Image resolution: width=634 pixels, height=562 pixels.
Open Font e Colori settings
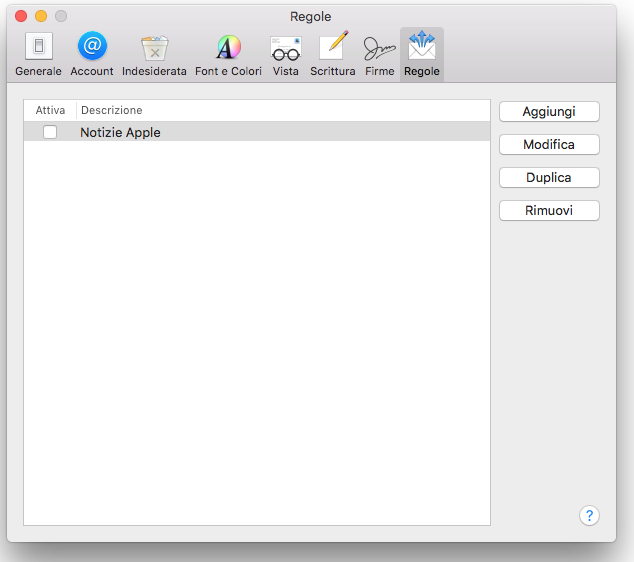(x=228, y=54)
